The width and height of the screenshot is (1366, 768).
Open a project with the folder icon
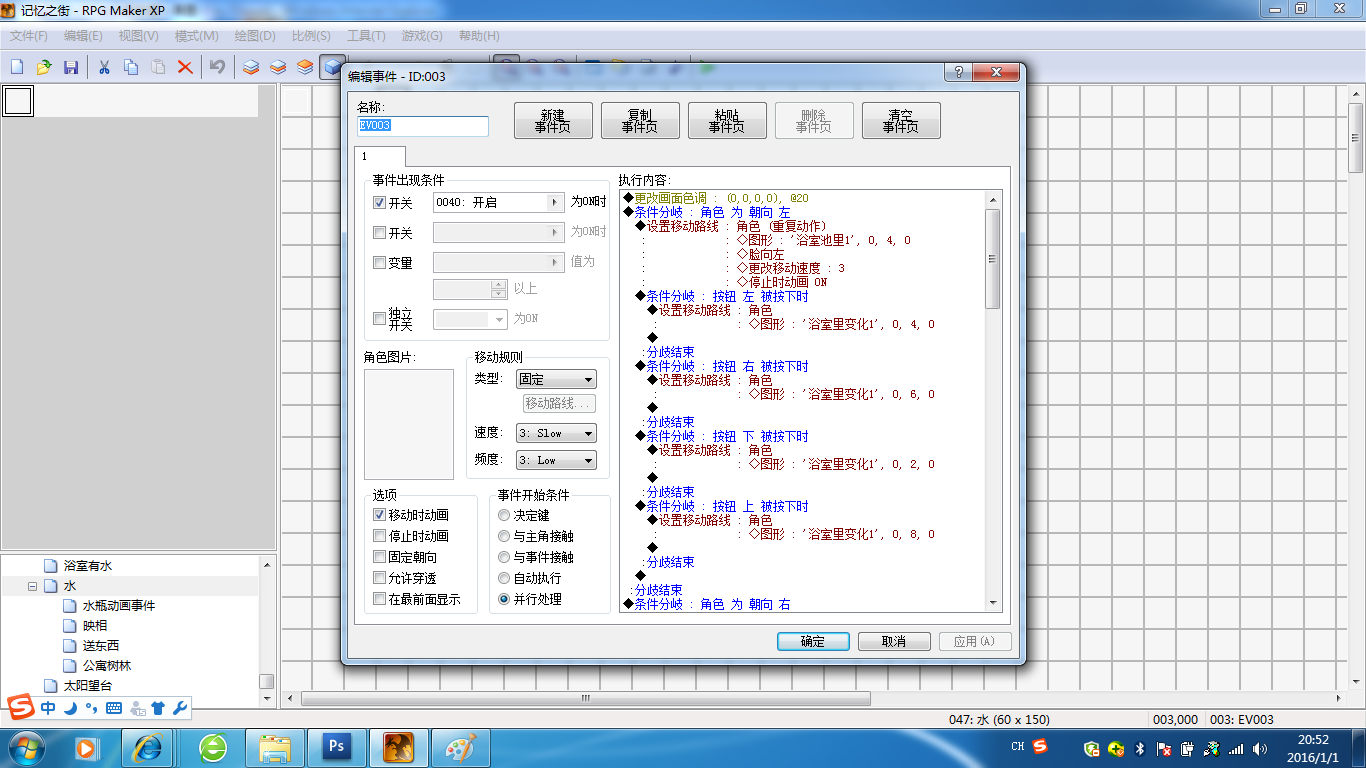click(44, 67)
